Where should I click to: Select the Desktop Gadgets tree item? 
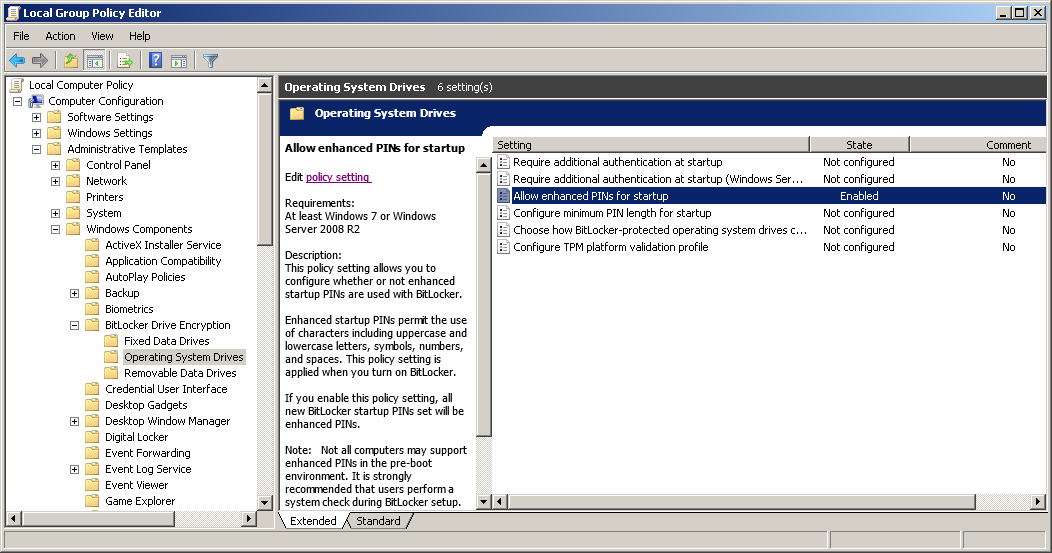[x=146, y=405]
